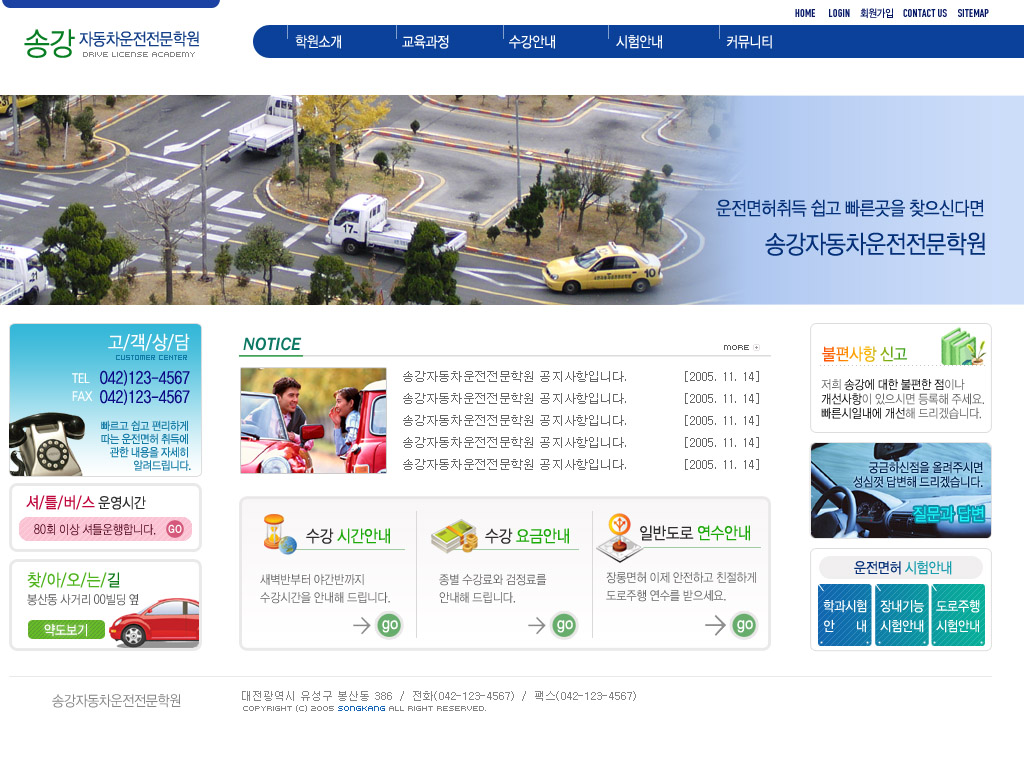The image size is (1024, 768).
Task: Click the notice thumbnail photo of couple
Action: (313, 420)
